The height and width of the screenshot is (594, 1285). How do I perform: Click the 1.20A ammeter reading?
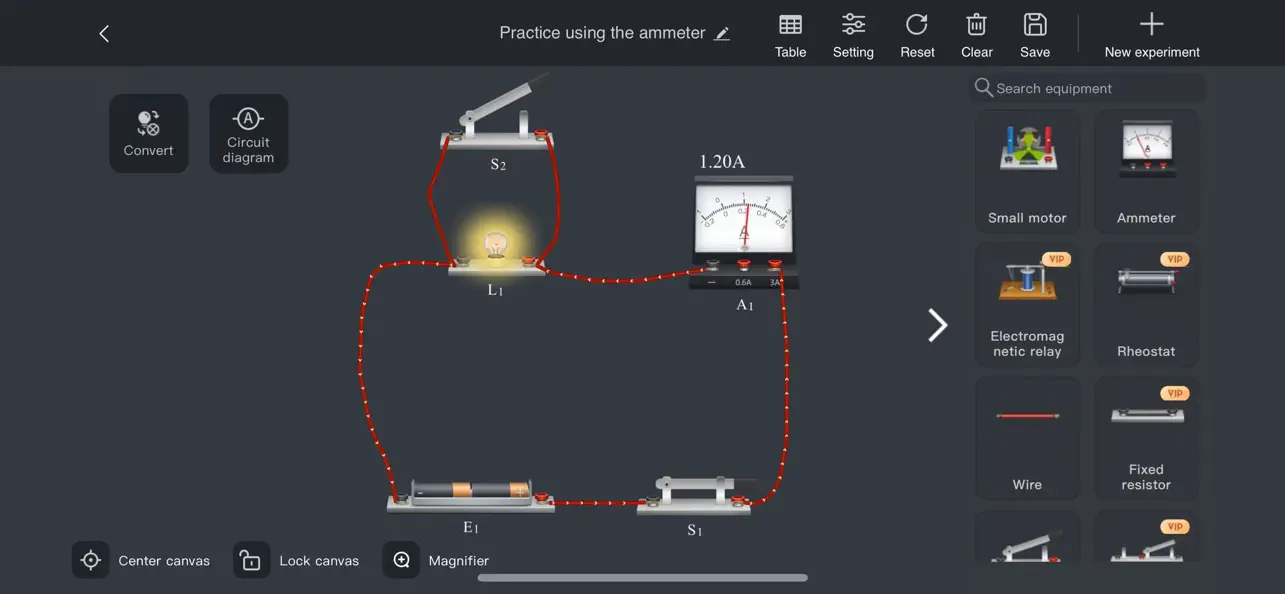click(722, 161)
